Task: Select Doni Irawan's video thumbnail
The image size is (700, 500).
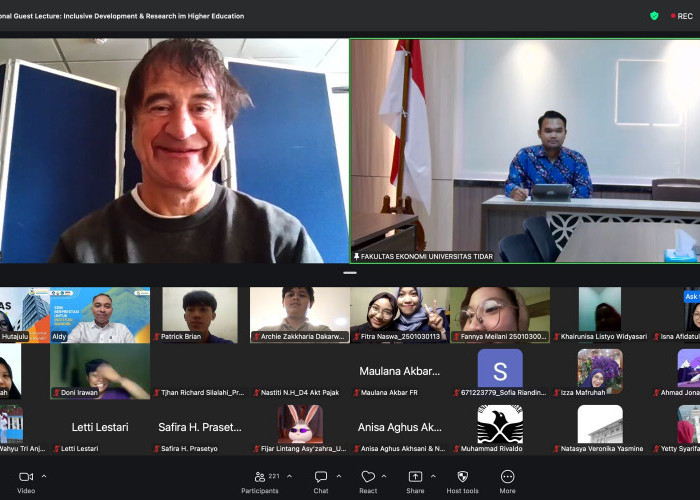Action: pyautogui.click(x=100, y=371)
